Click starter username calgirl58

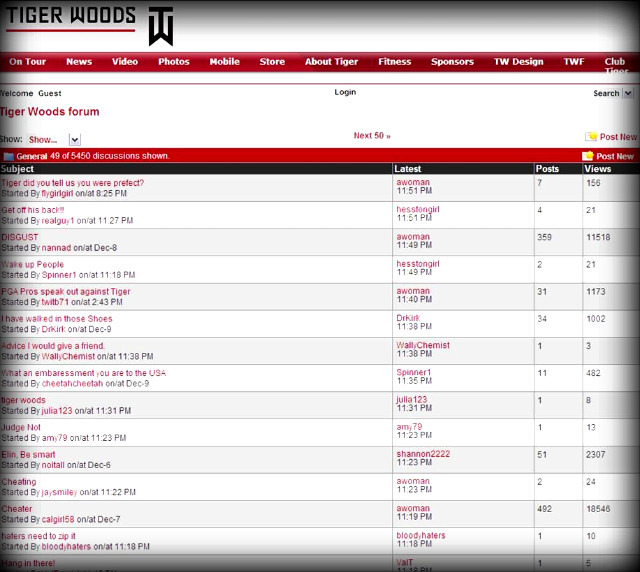58,519
